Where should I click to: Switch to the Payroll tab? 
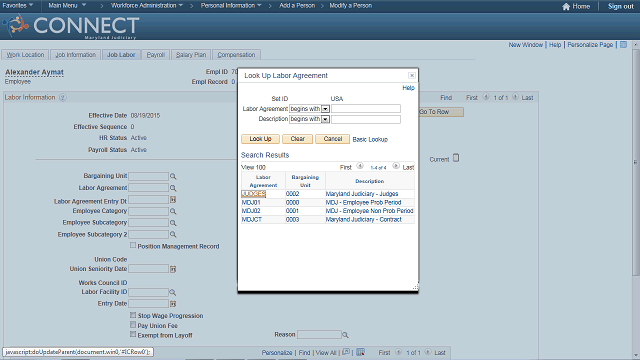(x=156, y=55)
